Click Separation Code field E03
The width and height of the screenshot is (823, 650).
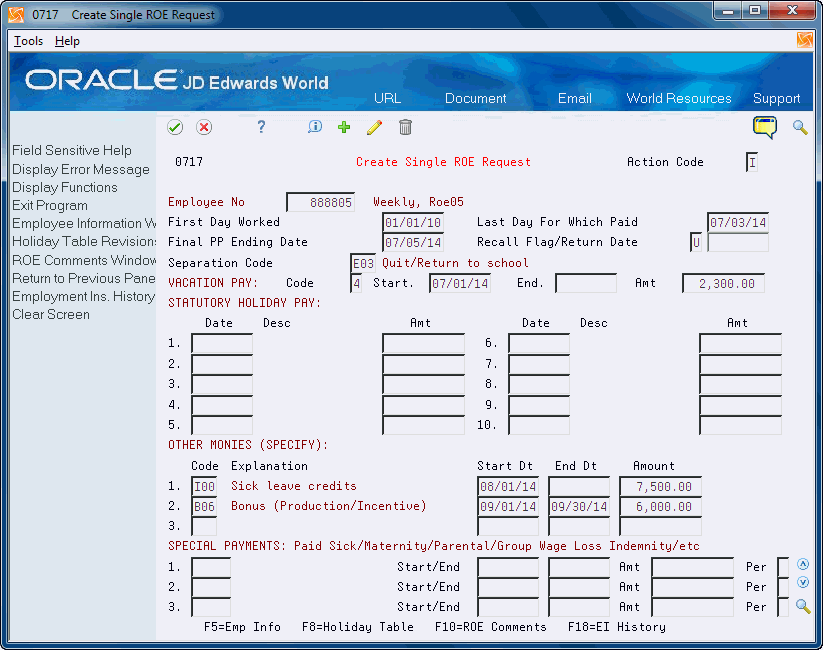point(363,263)
